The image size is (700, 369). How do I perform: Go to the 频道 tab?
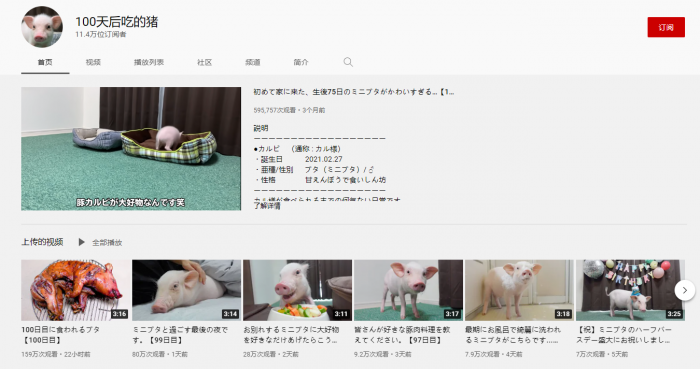coord(252,62)
